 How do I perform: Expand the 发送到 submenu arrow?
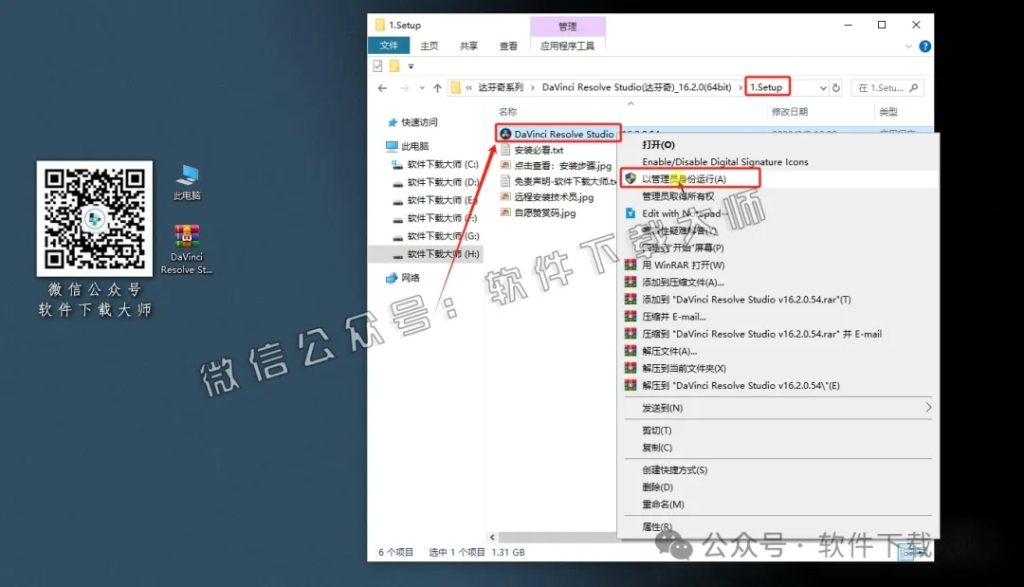[926, 408]
